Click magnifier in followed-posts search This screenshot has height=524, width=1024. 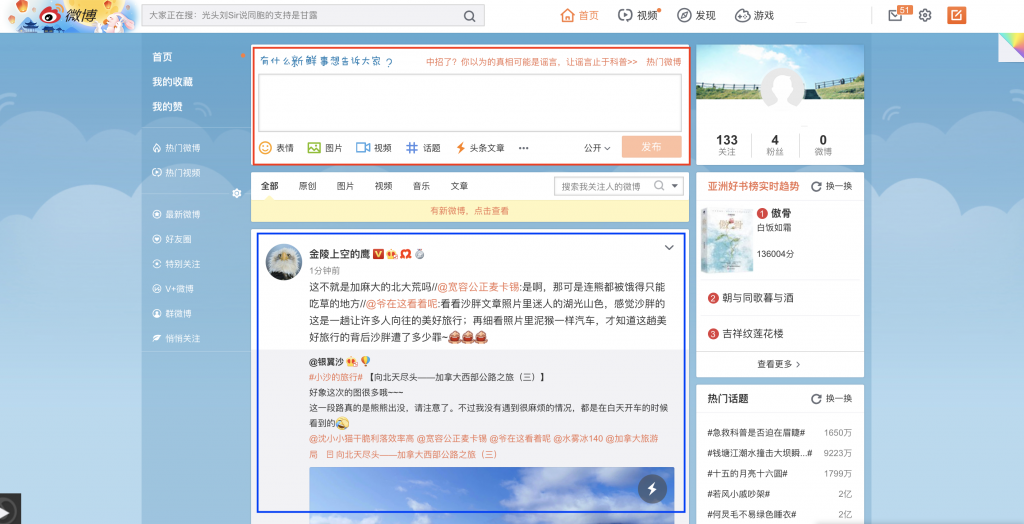[x=659, y=186]
